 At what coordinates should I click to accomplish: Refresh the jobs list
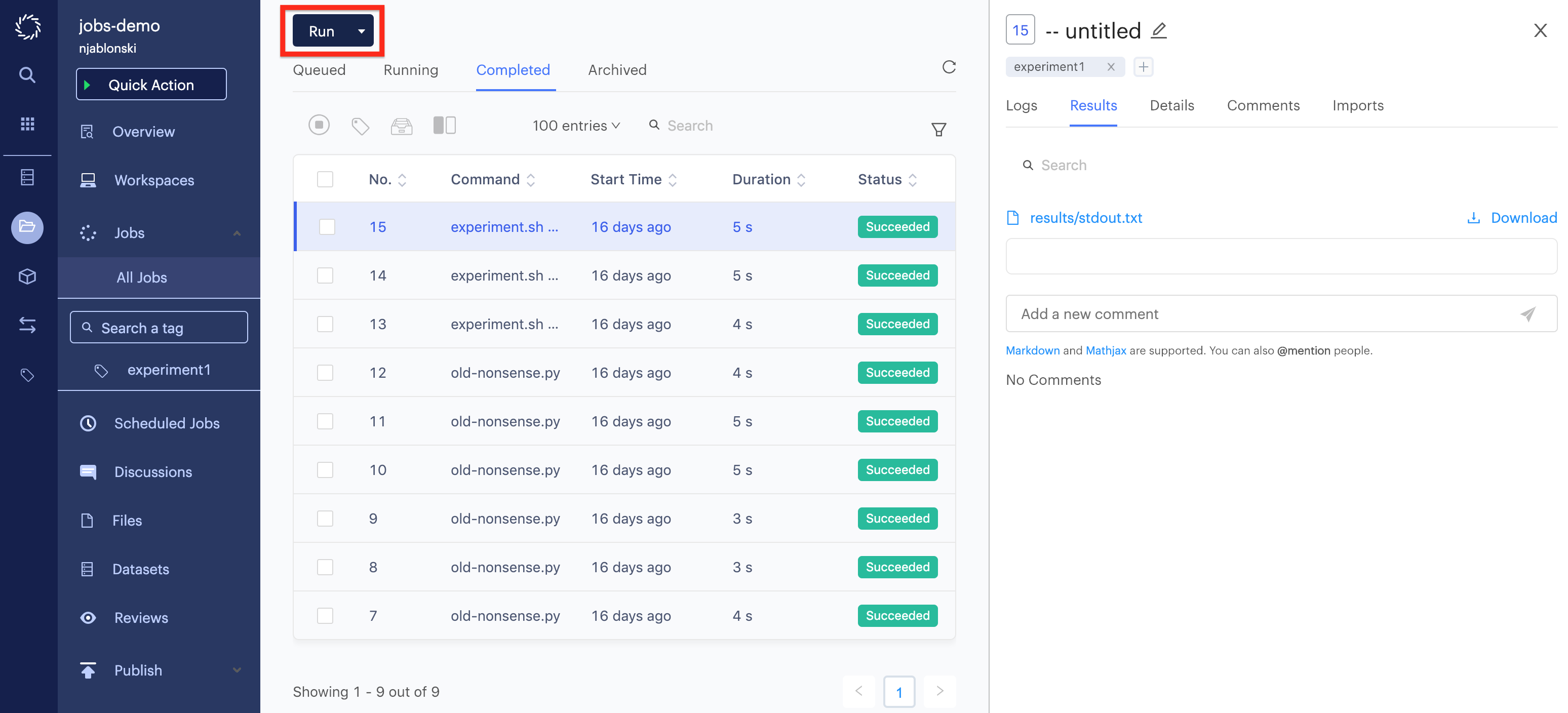tap(949, 67)
